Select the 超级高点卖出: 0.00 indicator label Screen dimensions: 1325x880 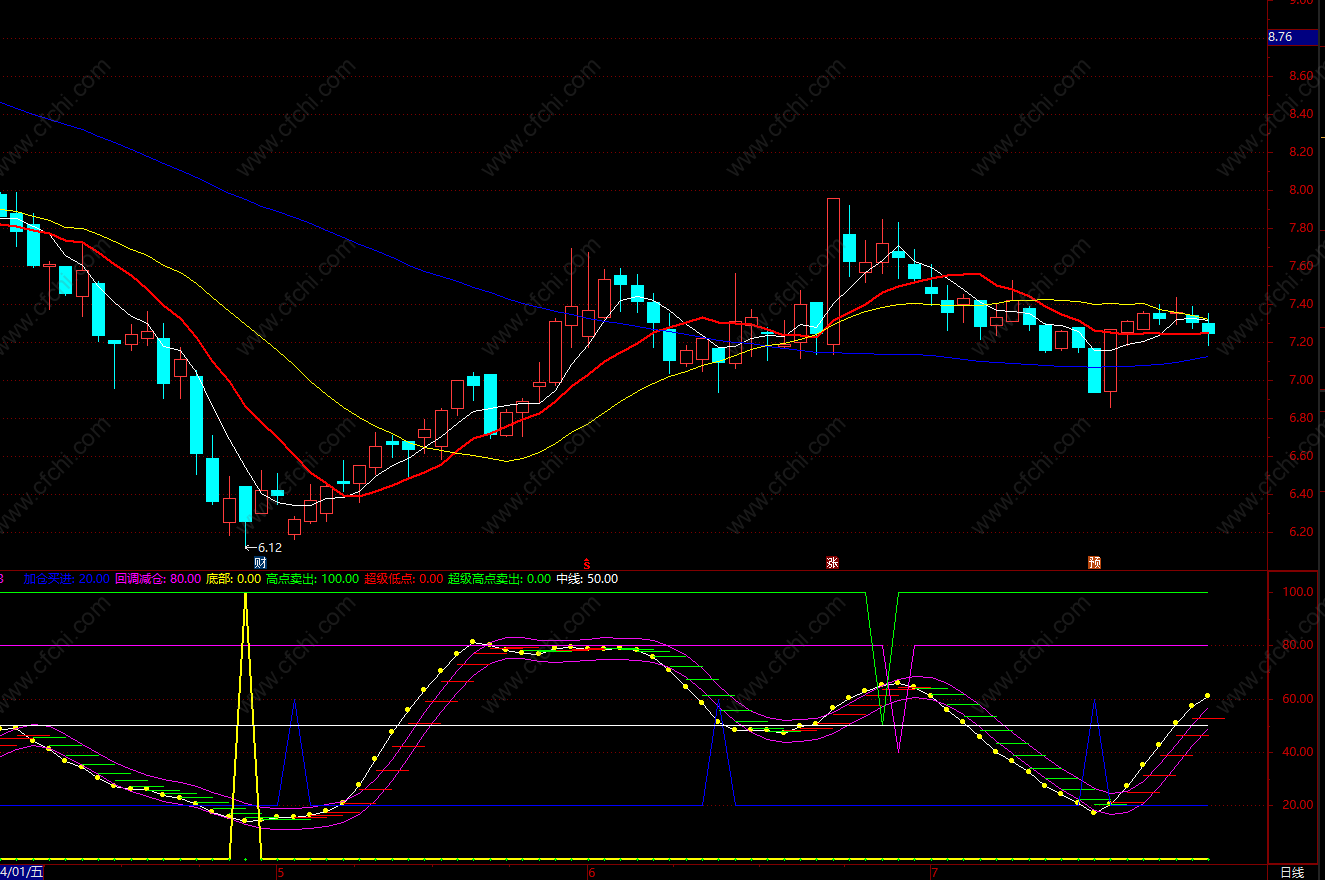point(499,578)
